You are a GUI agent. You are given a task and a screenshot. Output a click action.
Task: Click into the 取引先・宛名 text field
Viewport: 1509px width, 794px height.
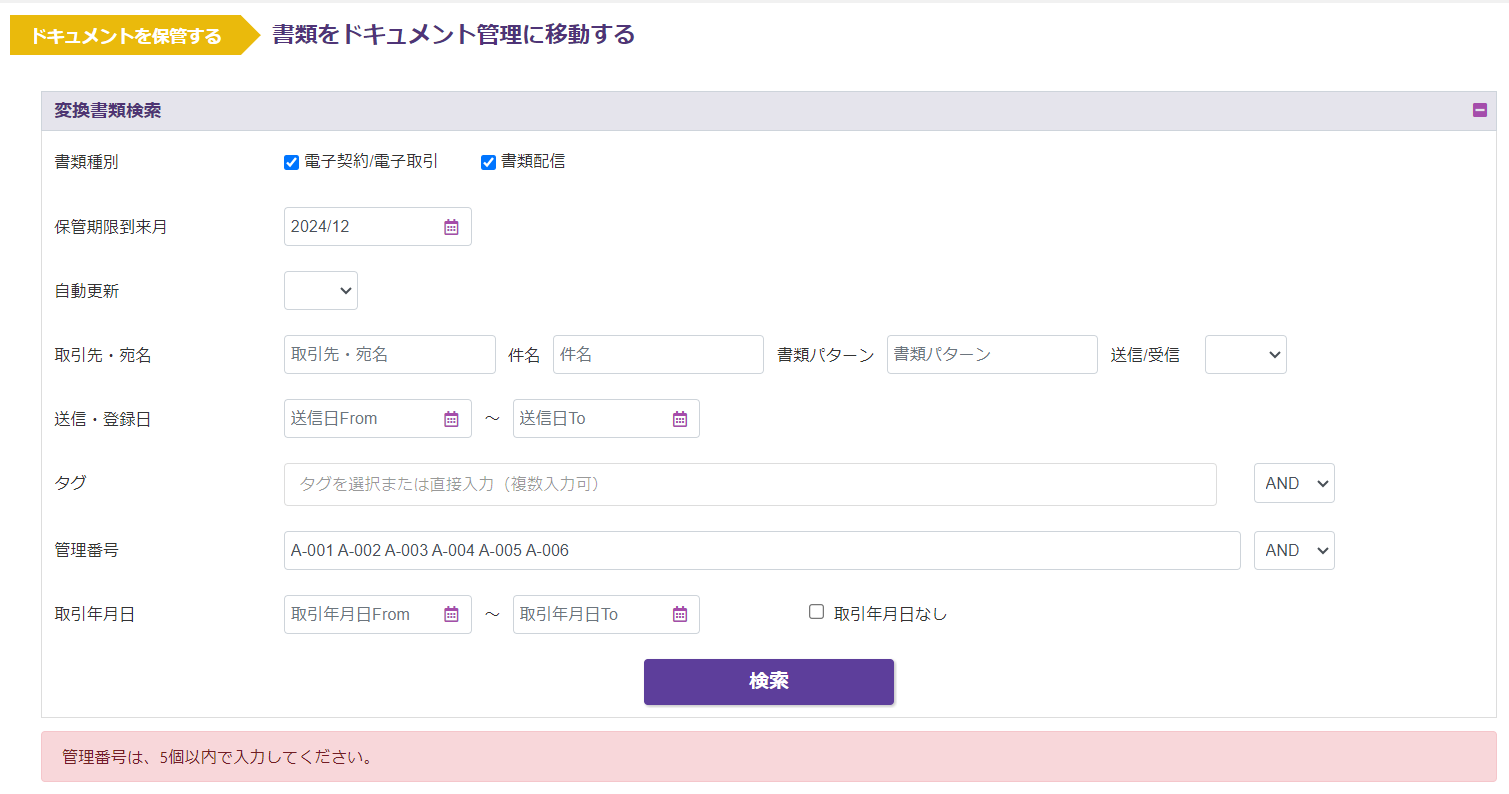pos(389,355)
